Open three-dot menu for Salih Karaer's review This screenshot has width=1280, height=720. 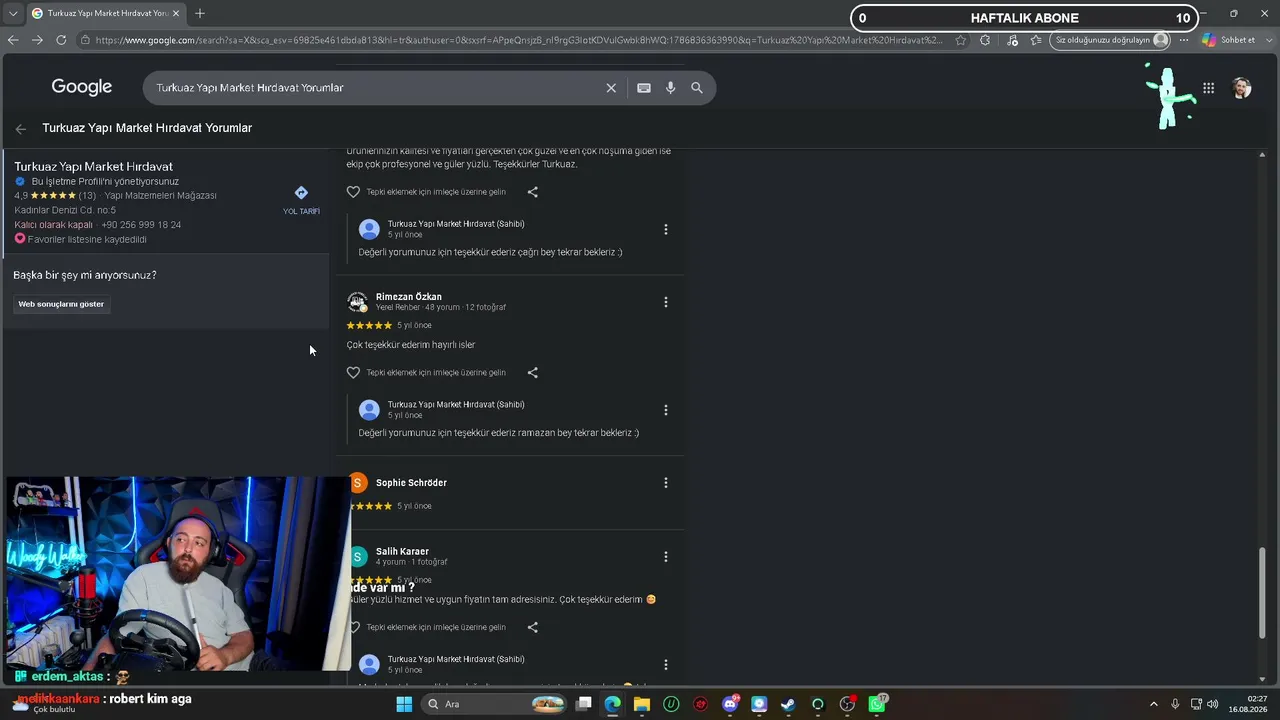point(666,557)
